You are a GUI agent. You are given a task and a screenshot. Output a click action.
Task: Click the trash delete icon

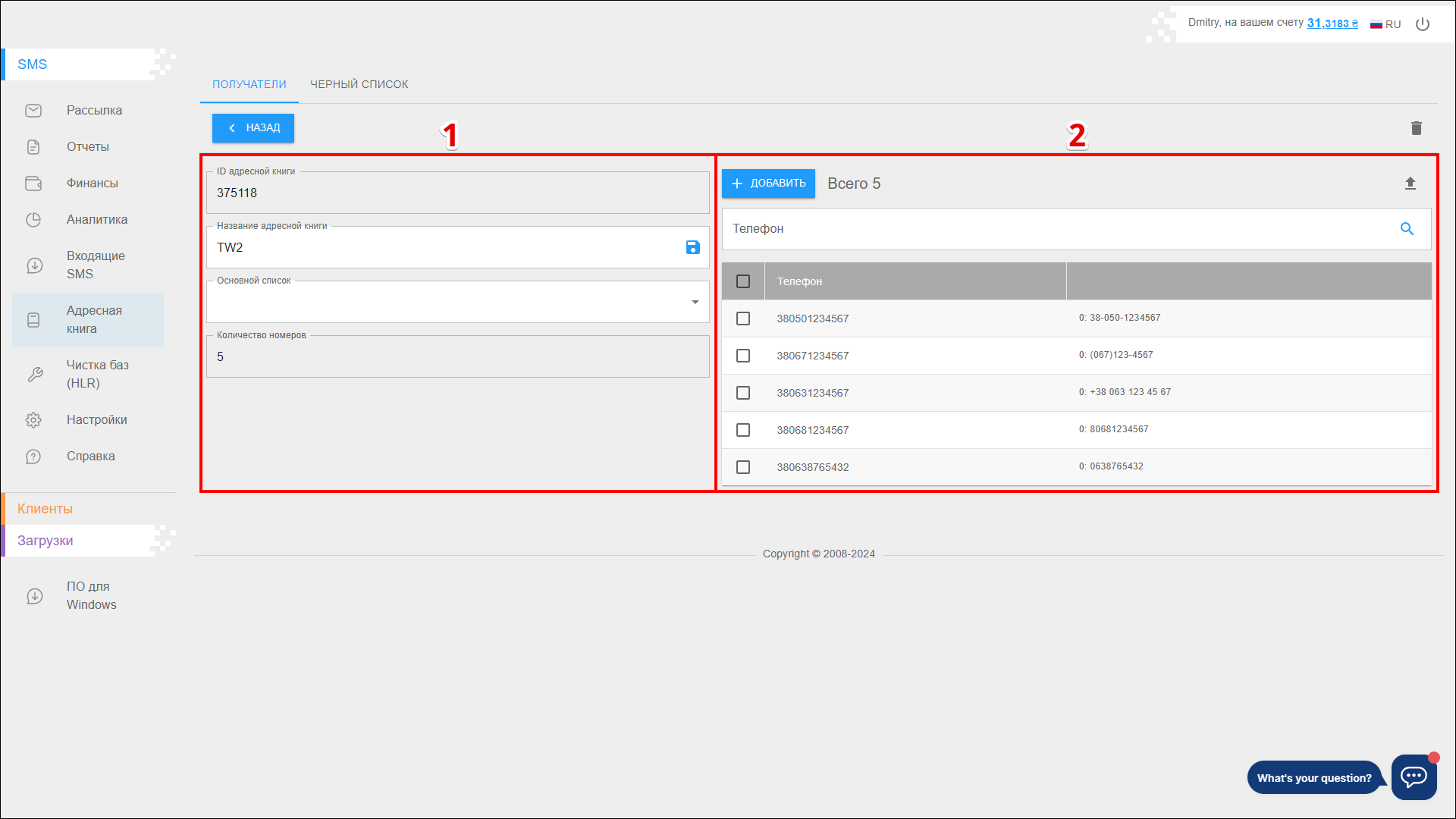click(1416, 128)
